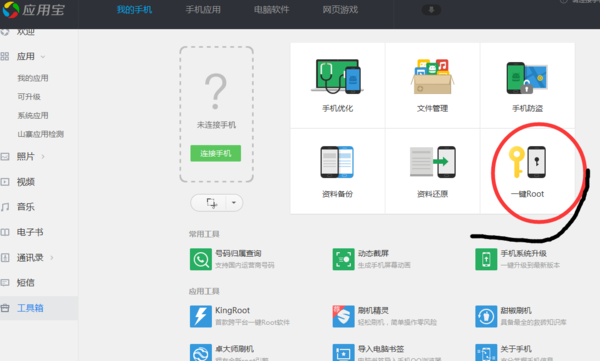Select 我的应用 in sidebar
This screenshot has width=600, height=361.
(33, 78)
